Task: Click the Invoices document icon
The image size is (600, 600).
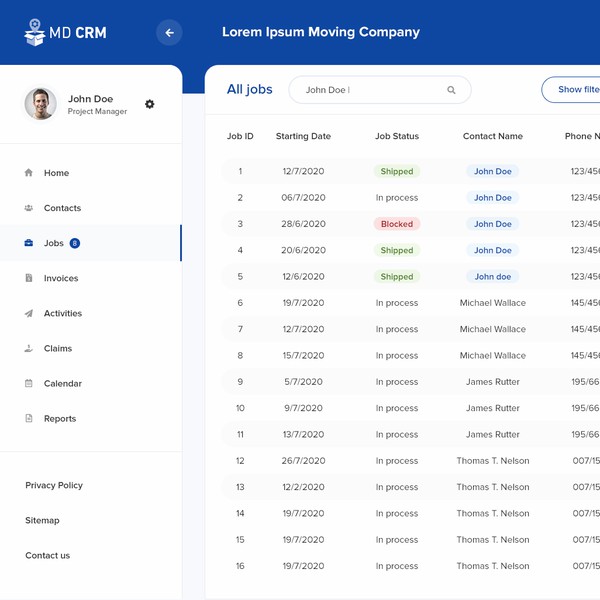Action: [x=29, y=278]
